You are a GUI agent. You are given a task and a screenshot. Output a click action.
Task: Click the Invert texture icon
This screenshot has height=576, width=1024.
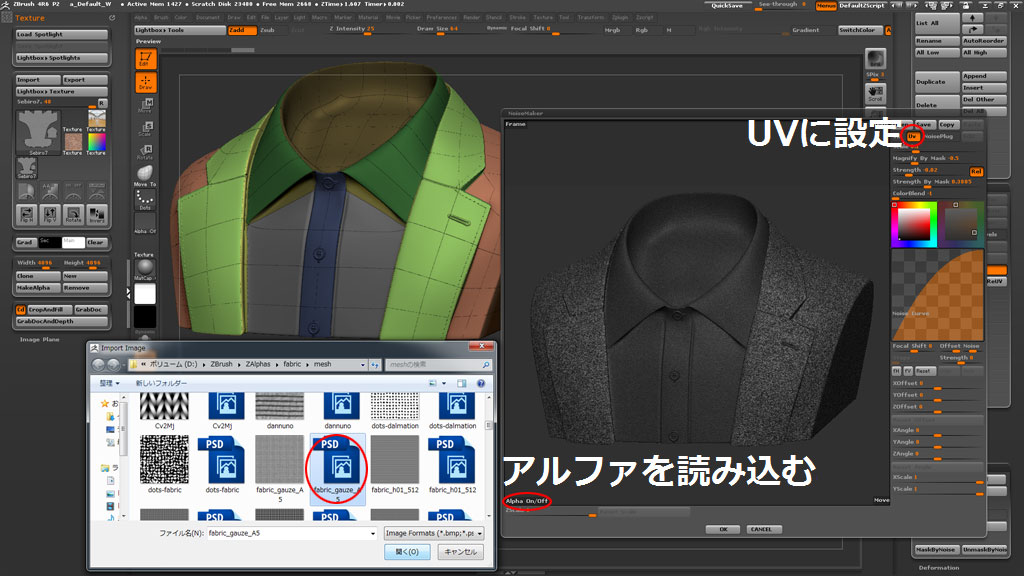coord(97,214)
